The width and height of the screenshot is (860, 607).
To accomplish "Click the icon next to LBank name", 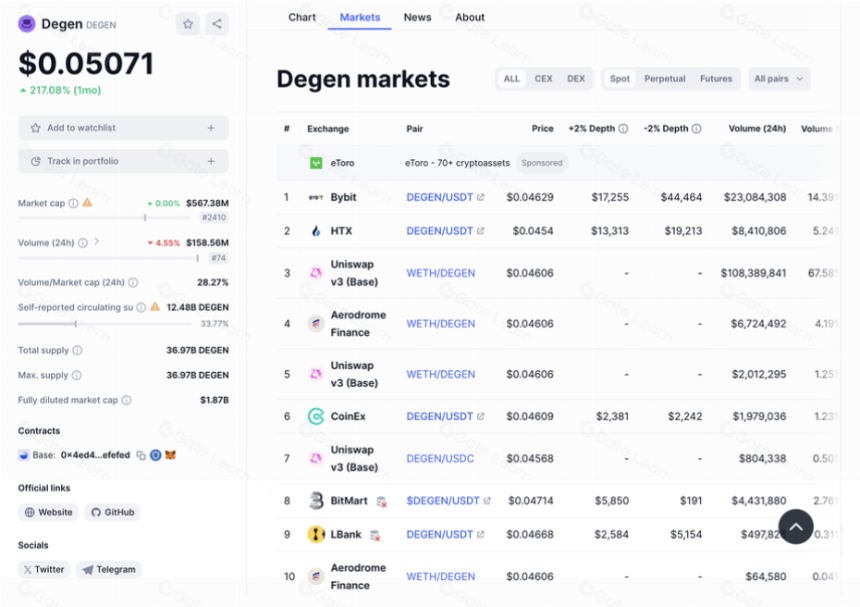I will coord(375,535).
